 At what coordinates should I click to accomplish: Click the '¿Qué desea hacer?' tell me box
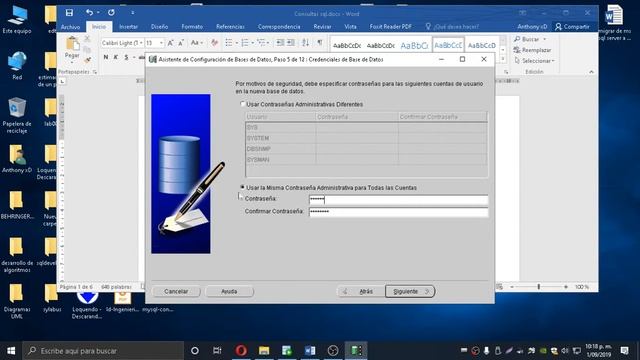452,27
